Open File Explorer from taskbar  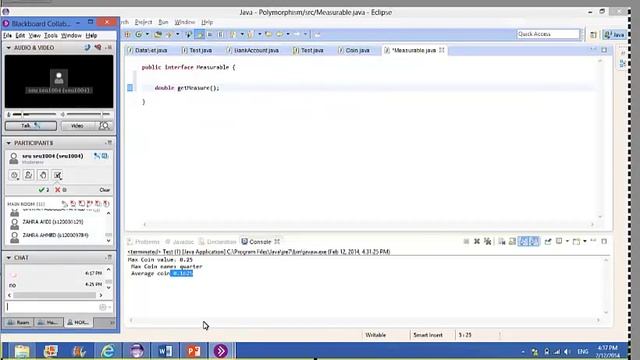pos(22,351)
